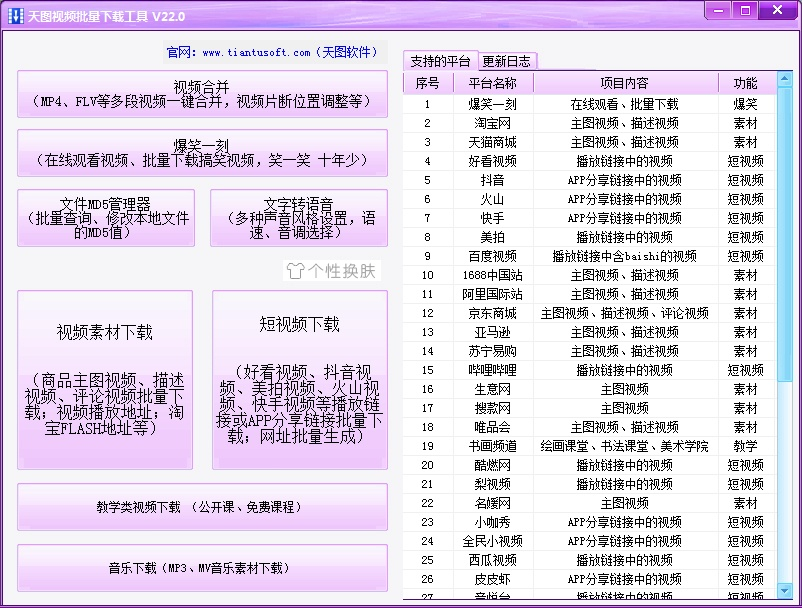Open 短视频下载 module

tap(300, 380)
